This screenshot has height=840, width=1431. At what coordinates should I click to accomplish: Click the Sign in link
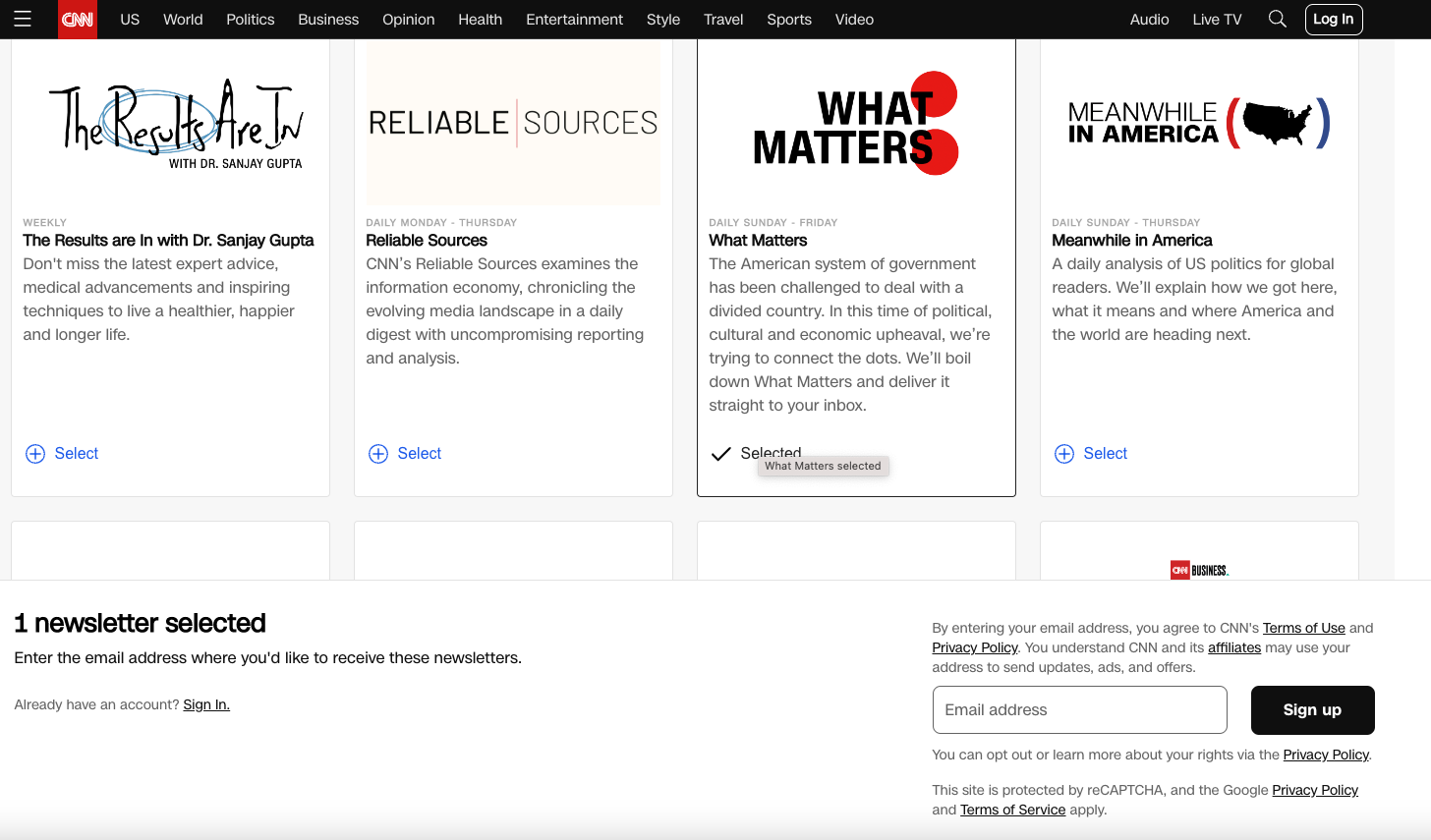[x=206, y=704]
